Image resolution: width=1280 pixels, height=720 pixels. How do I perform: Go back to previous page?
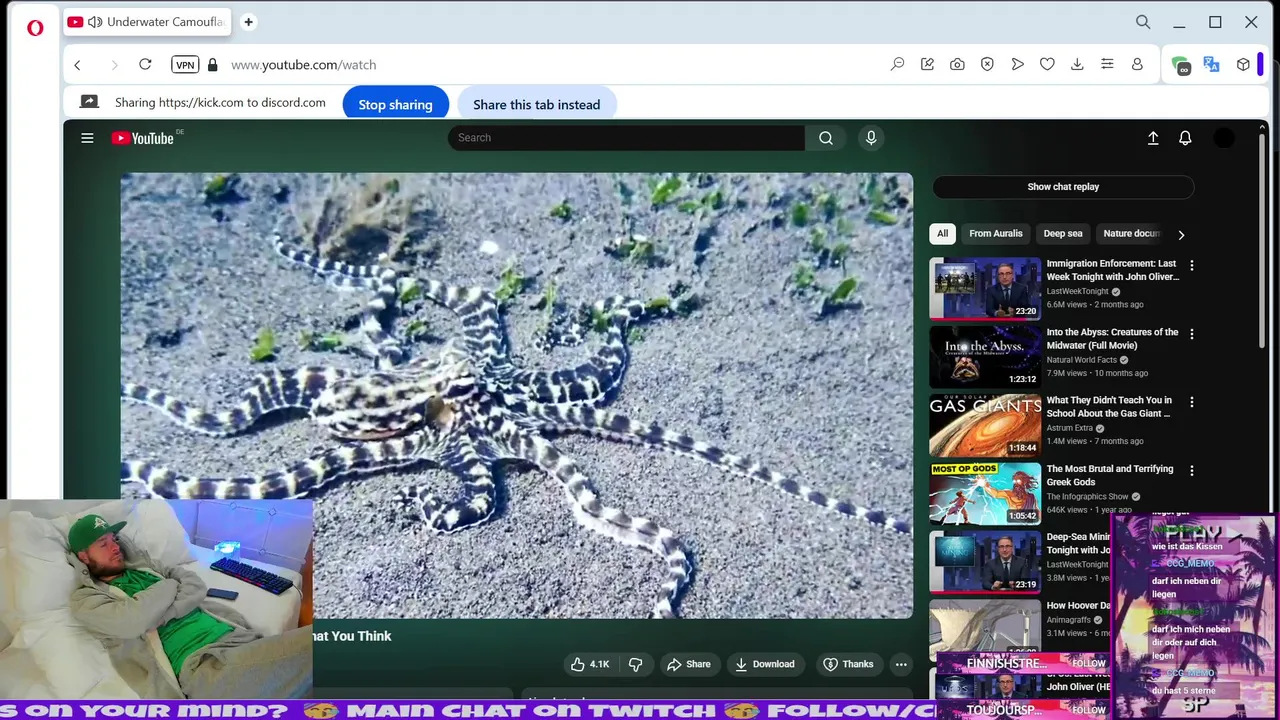[77, 65]
